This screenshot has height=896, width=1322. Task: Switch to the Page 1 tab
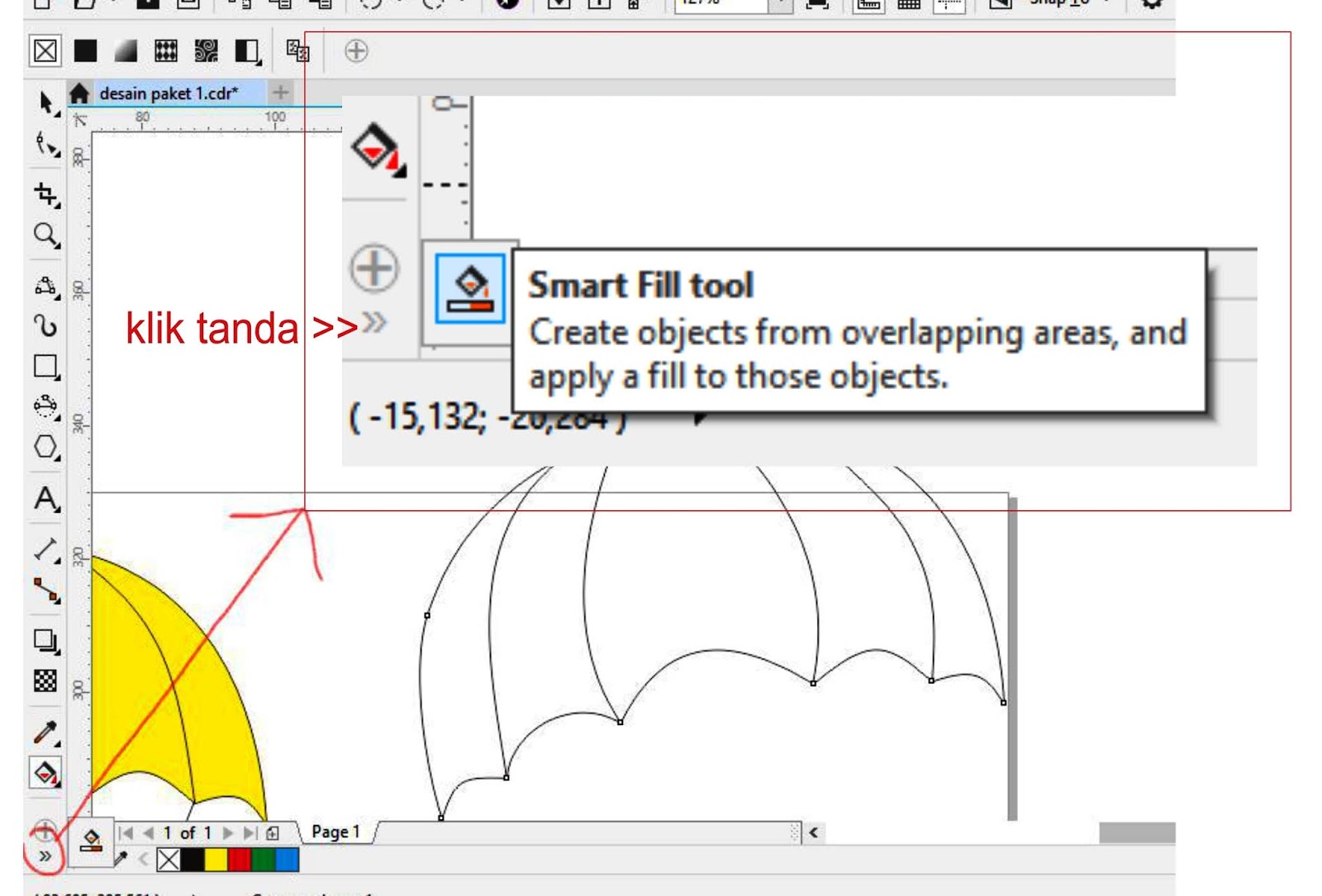click(337, 832)
